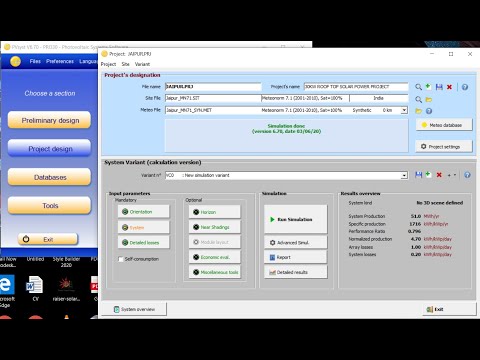Viewport: 480px width, 360px height.
Task: Open the raiser-solar desktop icon
Action: [x=66, y=289]
